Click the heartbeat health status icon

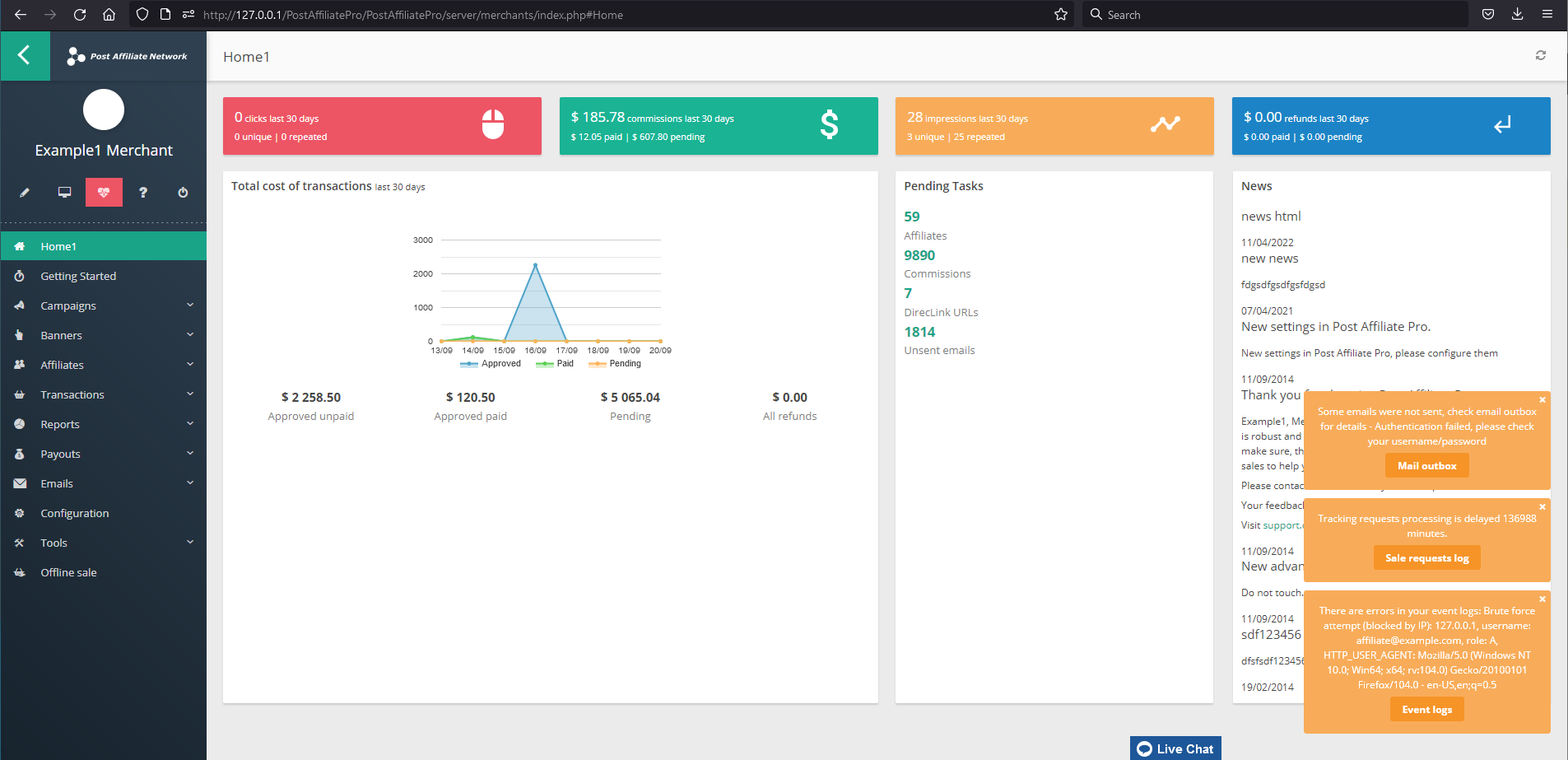pos(104,192)
